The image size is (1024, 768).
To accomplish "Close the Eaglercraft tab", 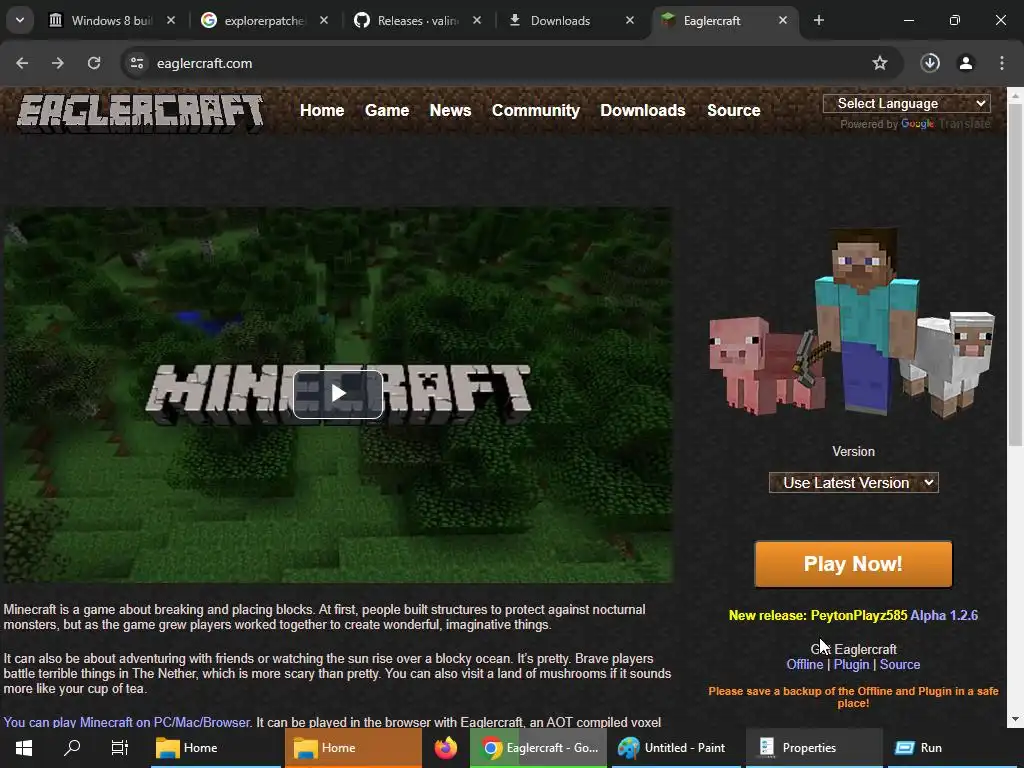I will (782, 20).
